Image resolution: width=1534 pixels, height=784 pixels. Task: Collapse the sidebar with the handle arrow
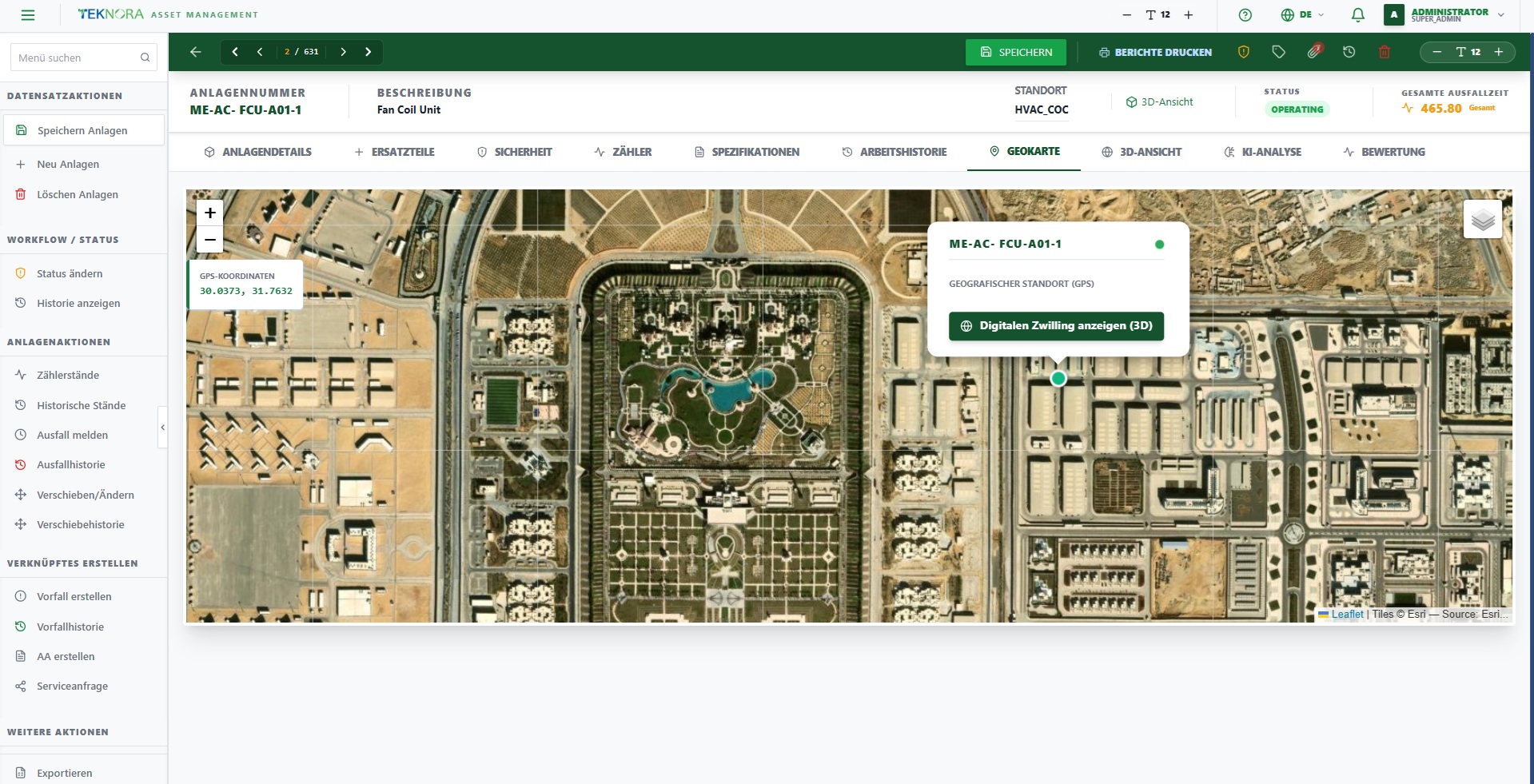click(163, 428)
